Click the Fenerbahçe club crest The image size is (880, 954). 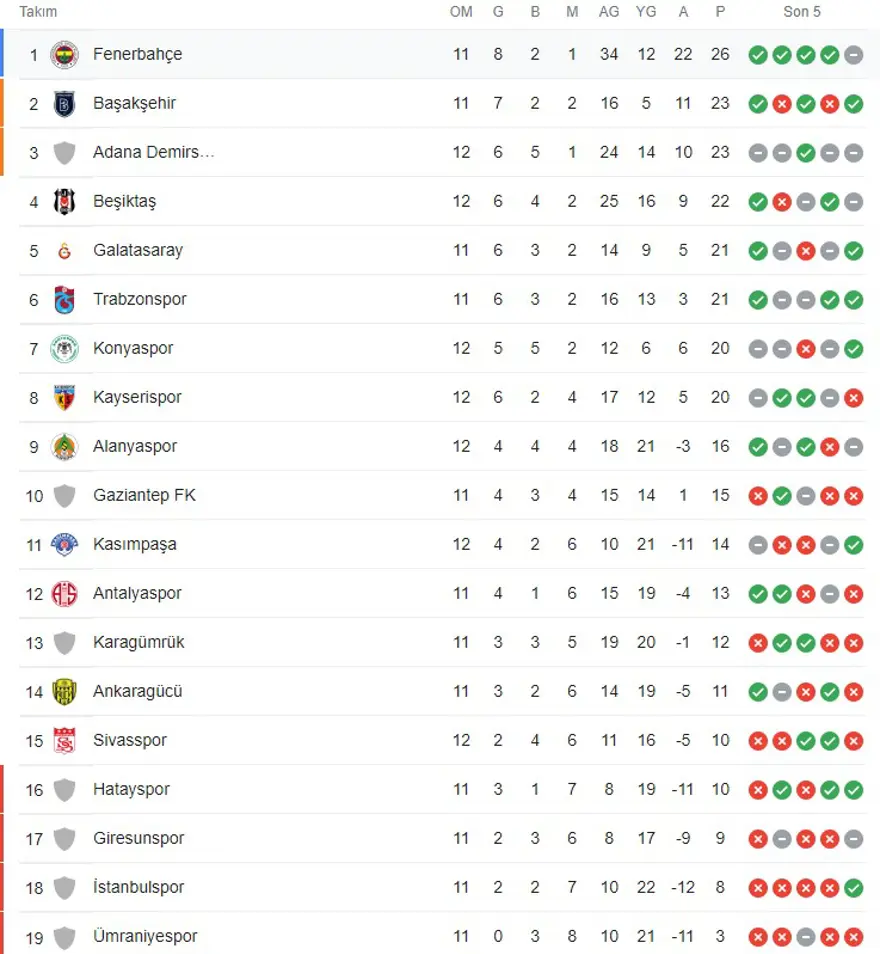coord(64,54)
